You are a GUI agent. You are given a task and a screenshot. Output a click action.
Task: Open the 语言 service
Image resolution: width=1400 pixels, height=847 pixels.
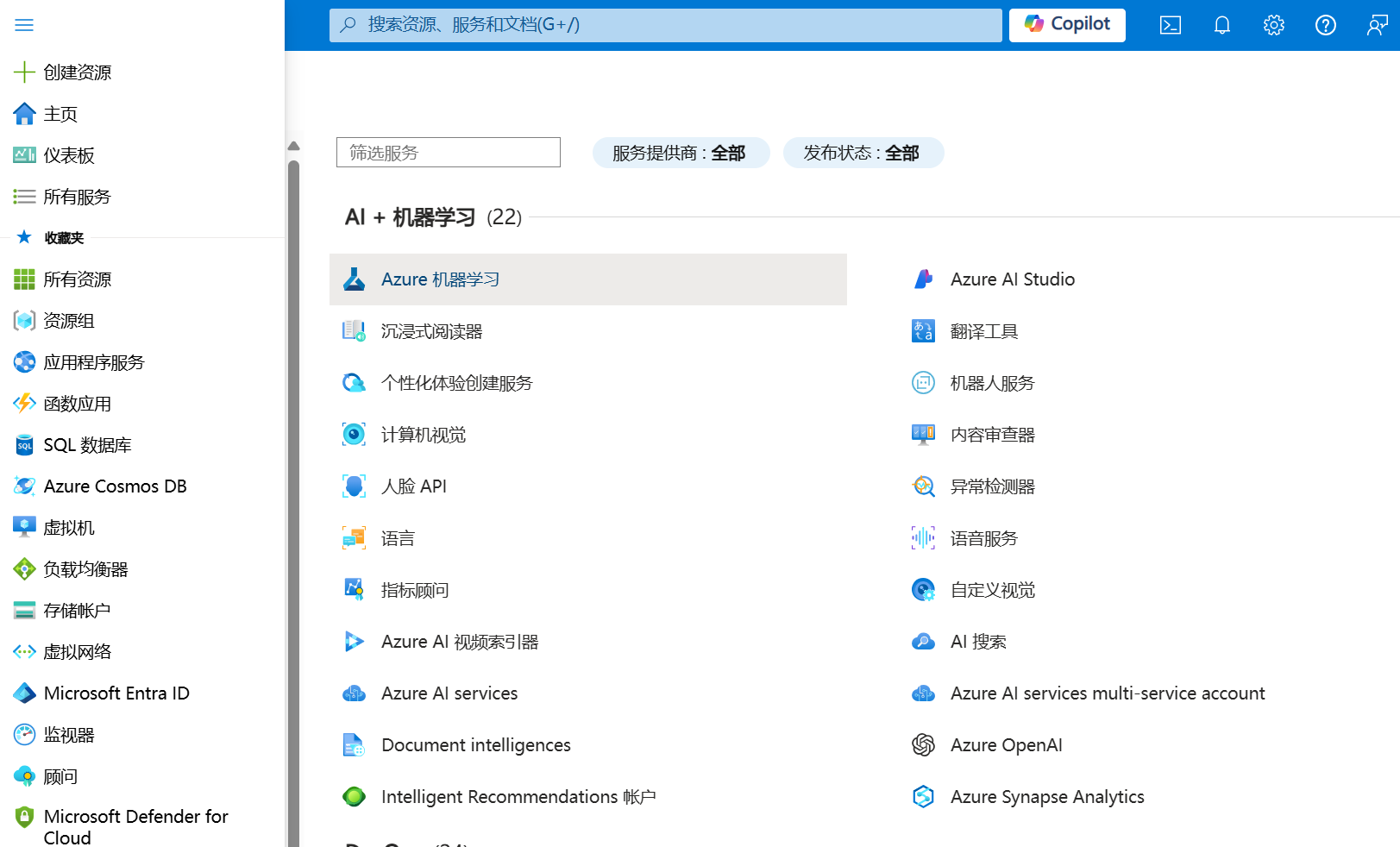point(398,538)
